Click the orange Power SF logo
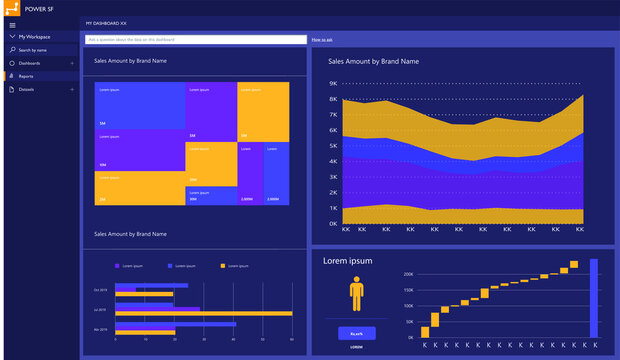The height and width of the screenshot is (360, 620). click(x=12, y=8)
